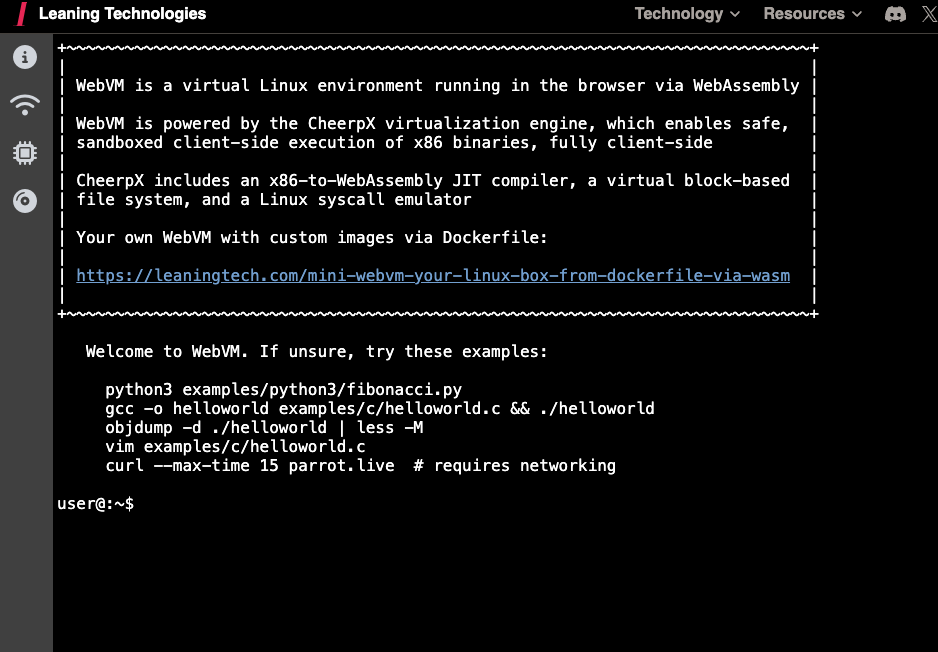Open the Technology menu
This screenshot has width=938, height=652.
[x=678, y=14]
